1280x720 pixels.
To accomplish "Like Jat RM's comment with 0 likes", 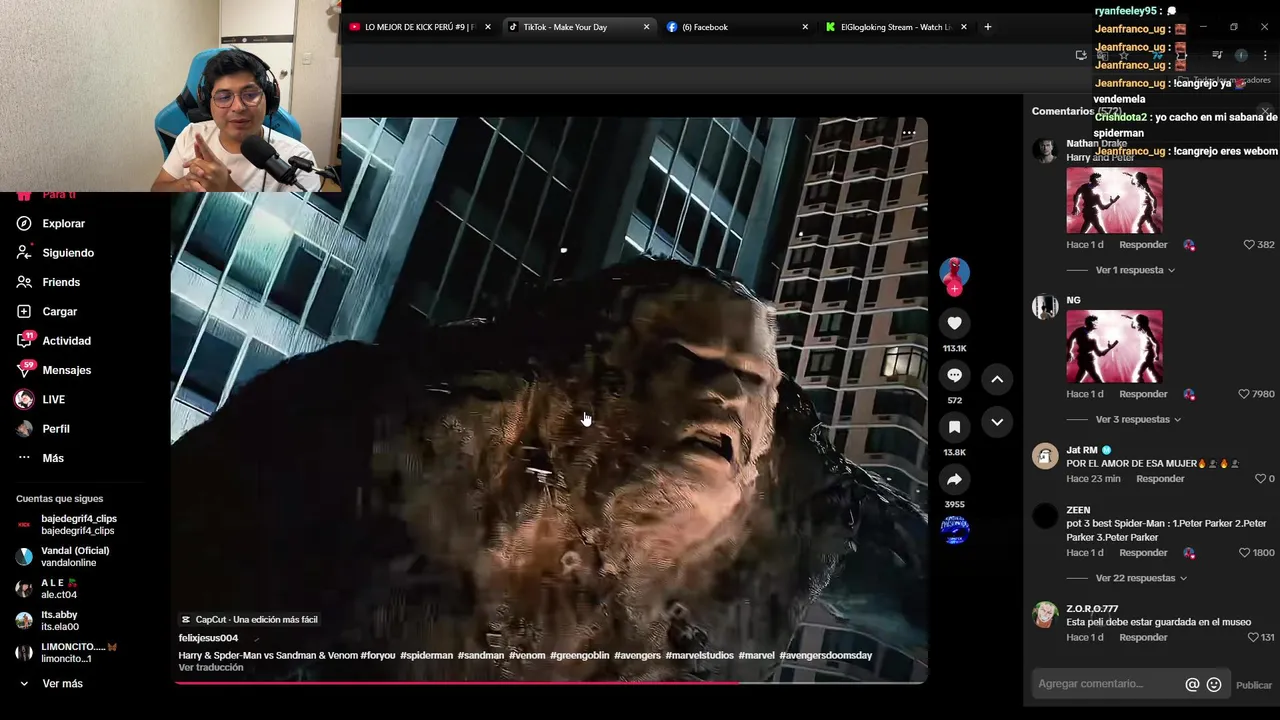I will tap(1260, 479).
